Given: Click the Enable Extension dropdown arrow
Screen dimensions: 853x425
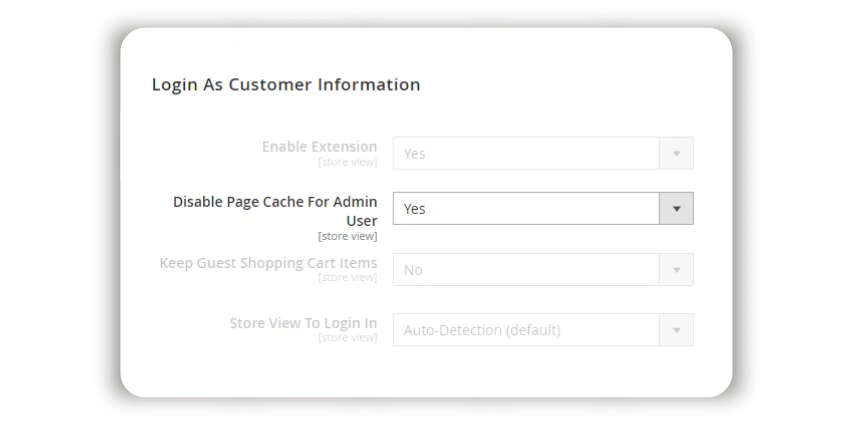Looking at the screenshot, I should [676, 153].
